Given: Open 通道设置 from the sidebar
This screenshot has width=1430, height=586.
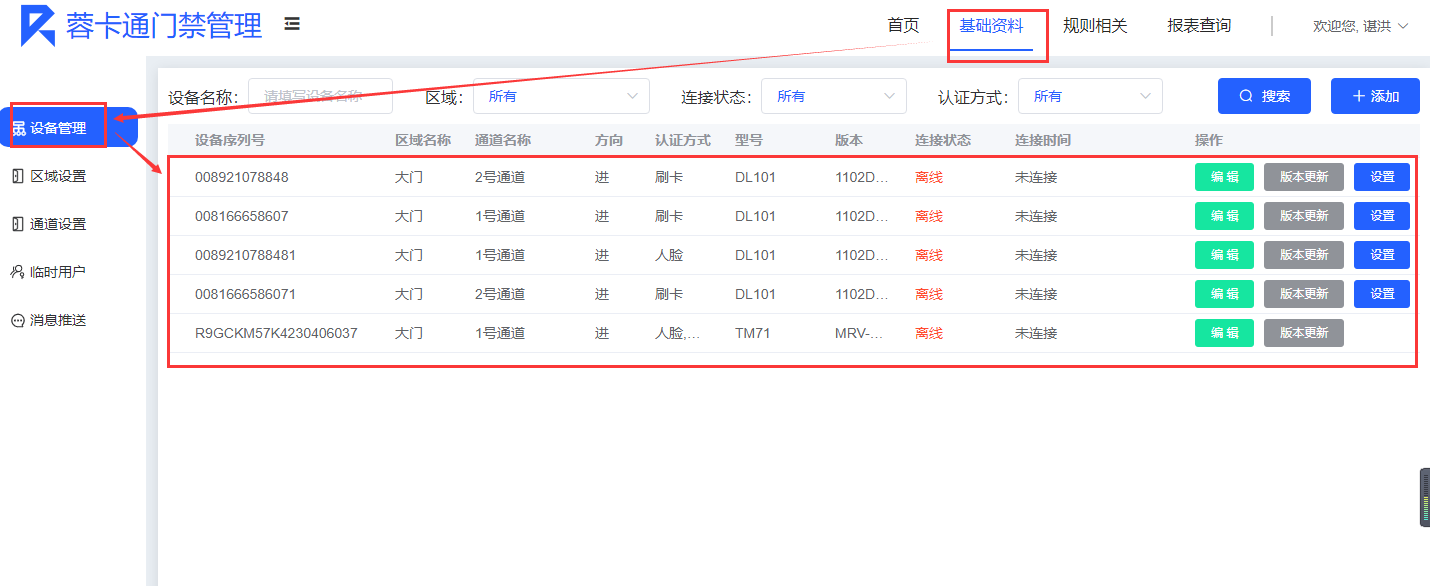Looking at the screenshot, I should coord(57,224).
